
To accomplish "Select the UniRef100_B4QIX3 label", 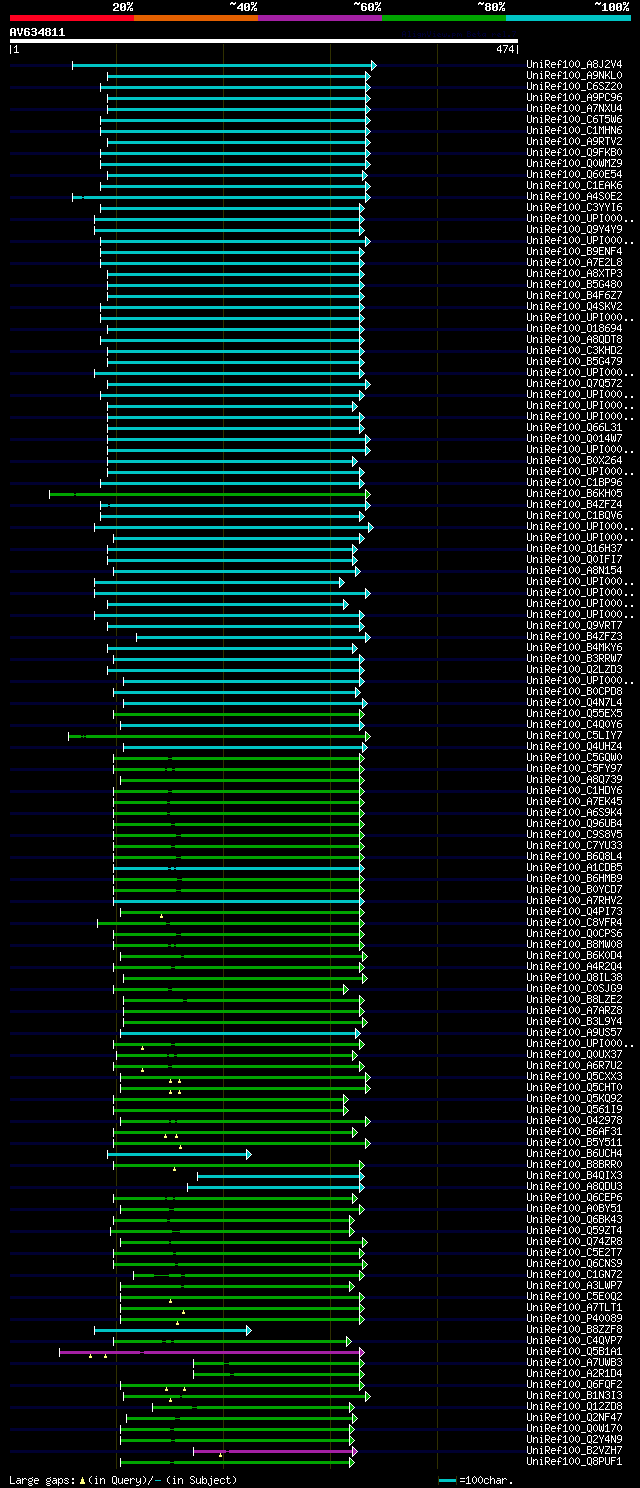I will pos(574,1176).
